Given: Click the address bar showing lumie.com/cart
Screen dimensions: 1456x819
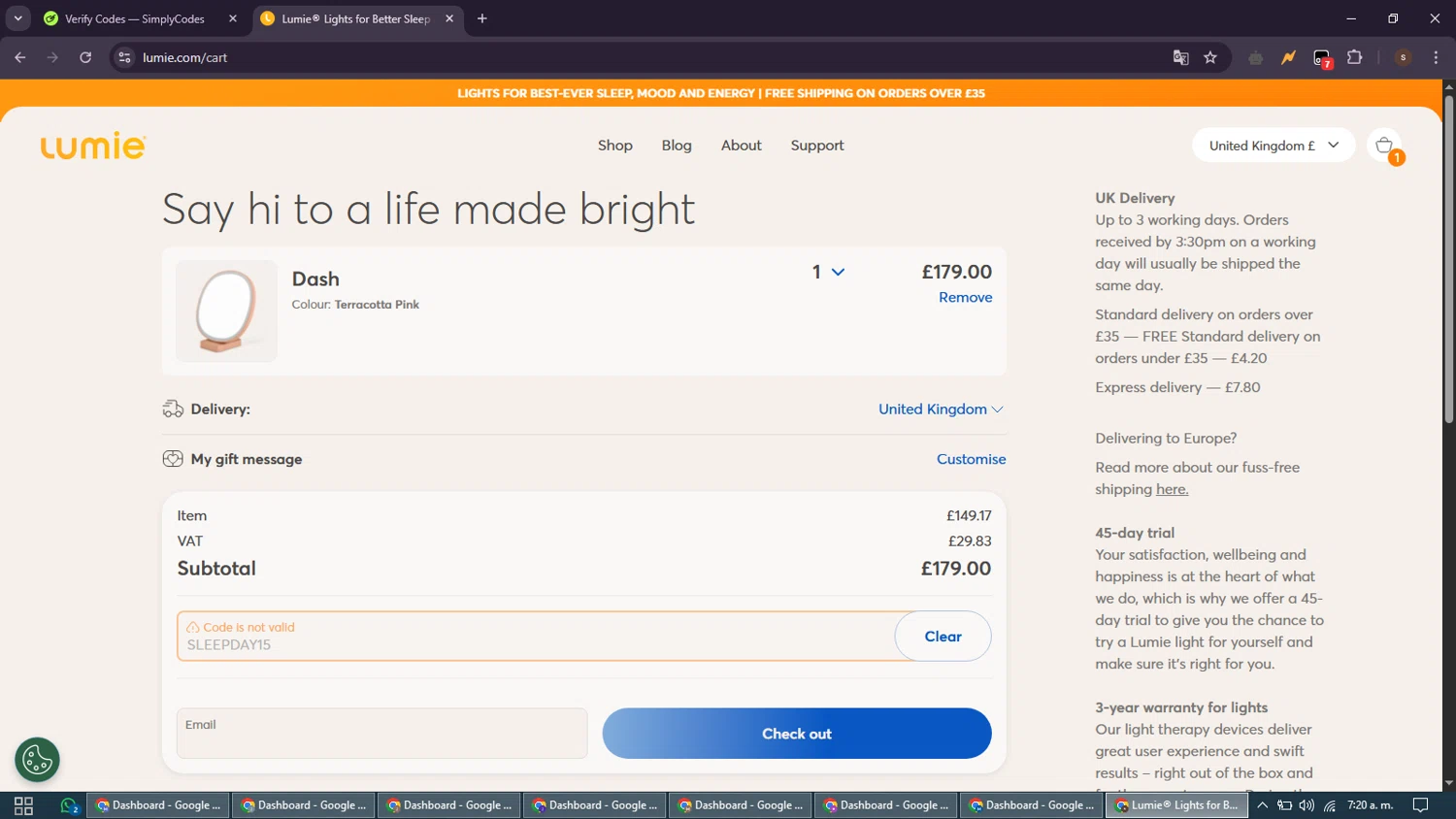Looking at the screenshot, I should (x=641, y=57).
